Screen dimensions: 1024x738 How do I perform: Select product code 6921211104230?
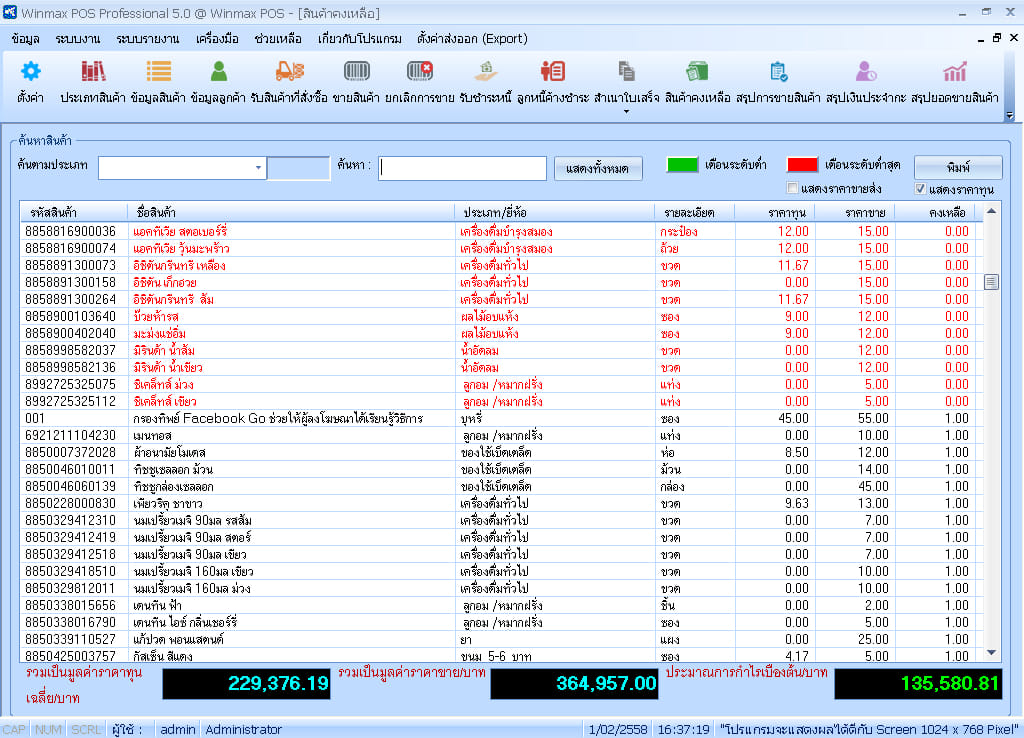(71, 435)
